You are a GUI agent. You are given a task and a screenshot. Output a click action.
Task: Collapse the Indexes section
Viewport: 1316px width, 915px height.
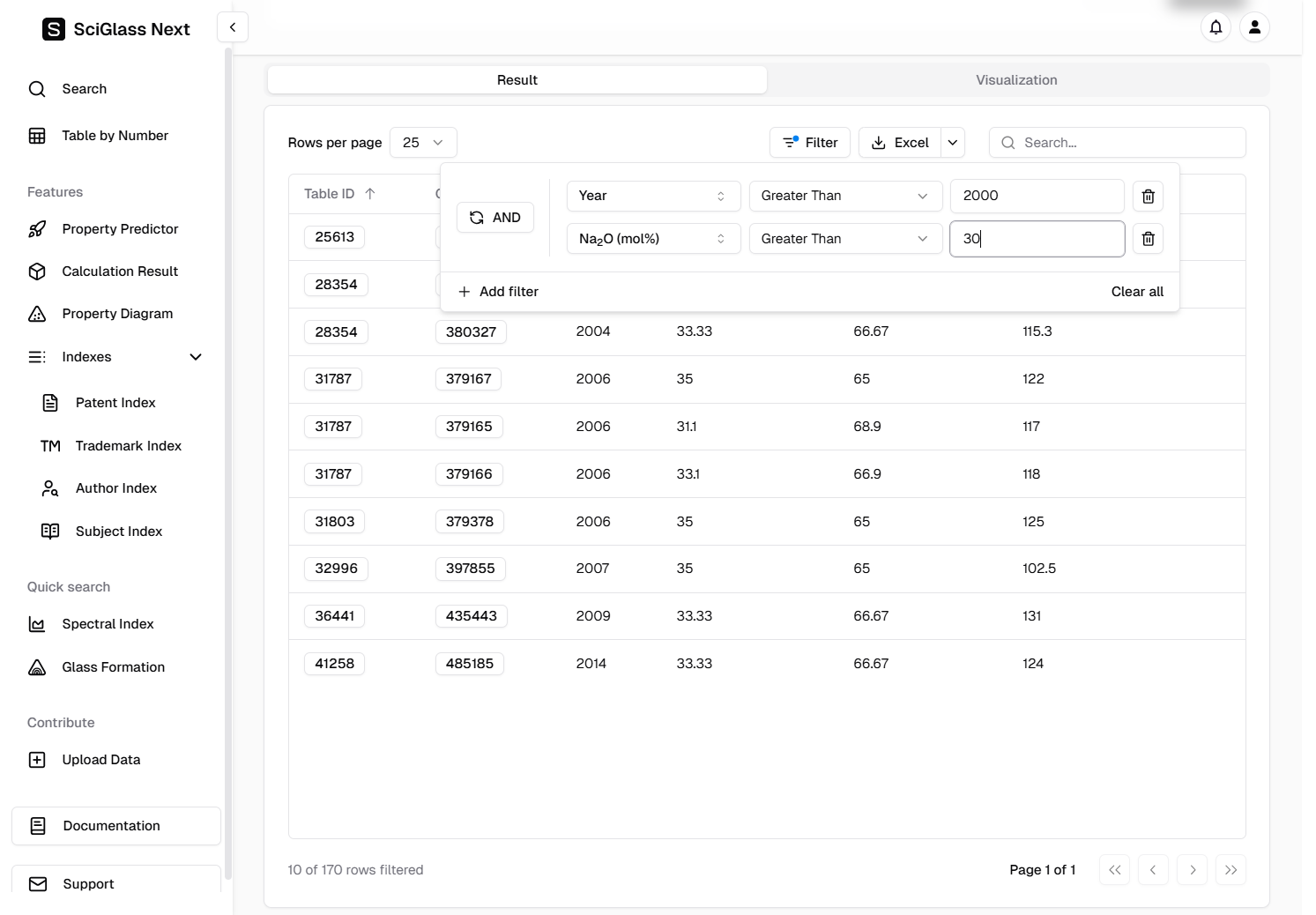(x=196, y=357)
